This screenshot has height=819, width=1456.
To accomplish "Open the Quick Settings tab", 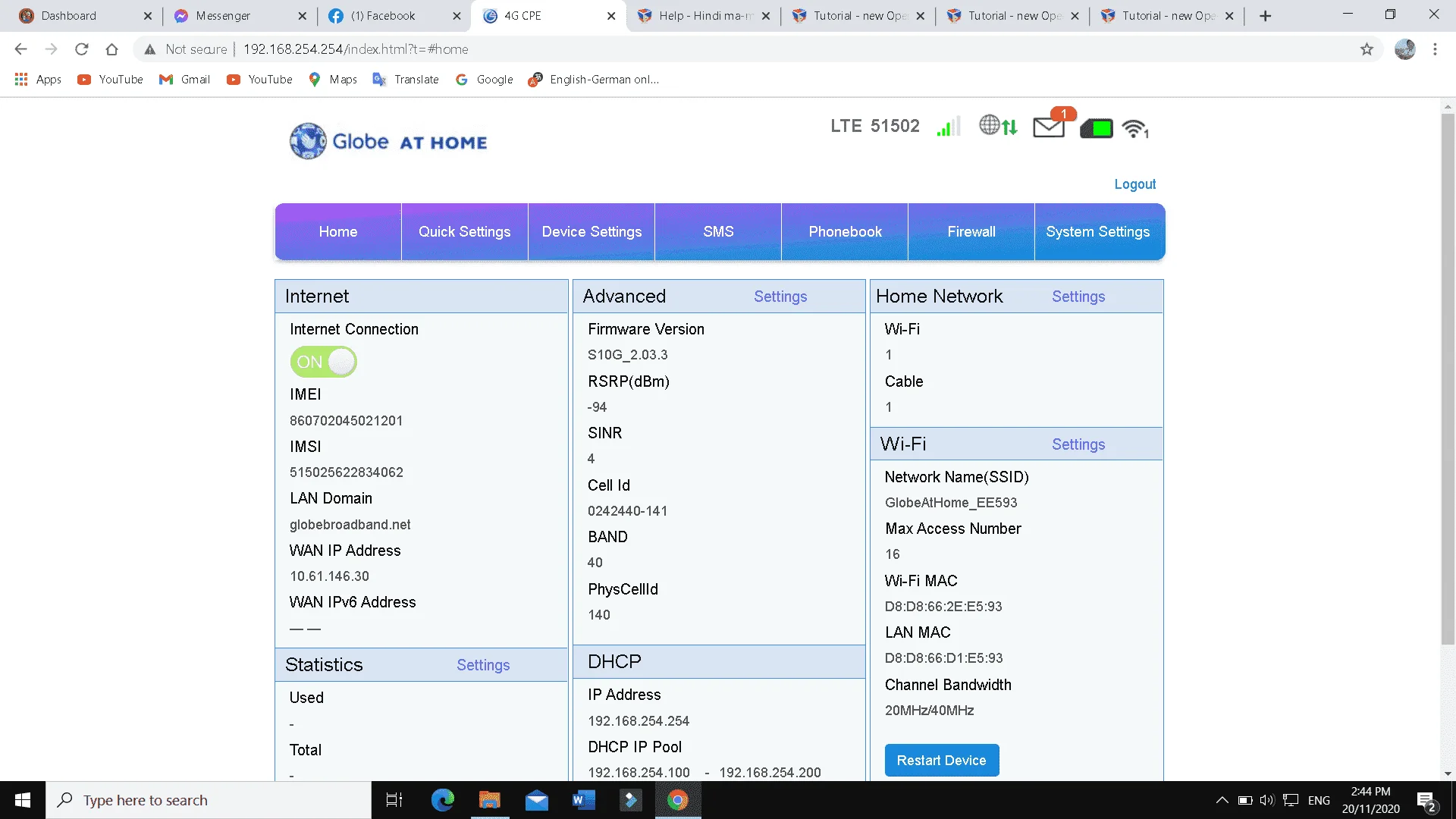I will [x=465, y=232].
